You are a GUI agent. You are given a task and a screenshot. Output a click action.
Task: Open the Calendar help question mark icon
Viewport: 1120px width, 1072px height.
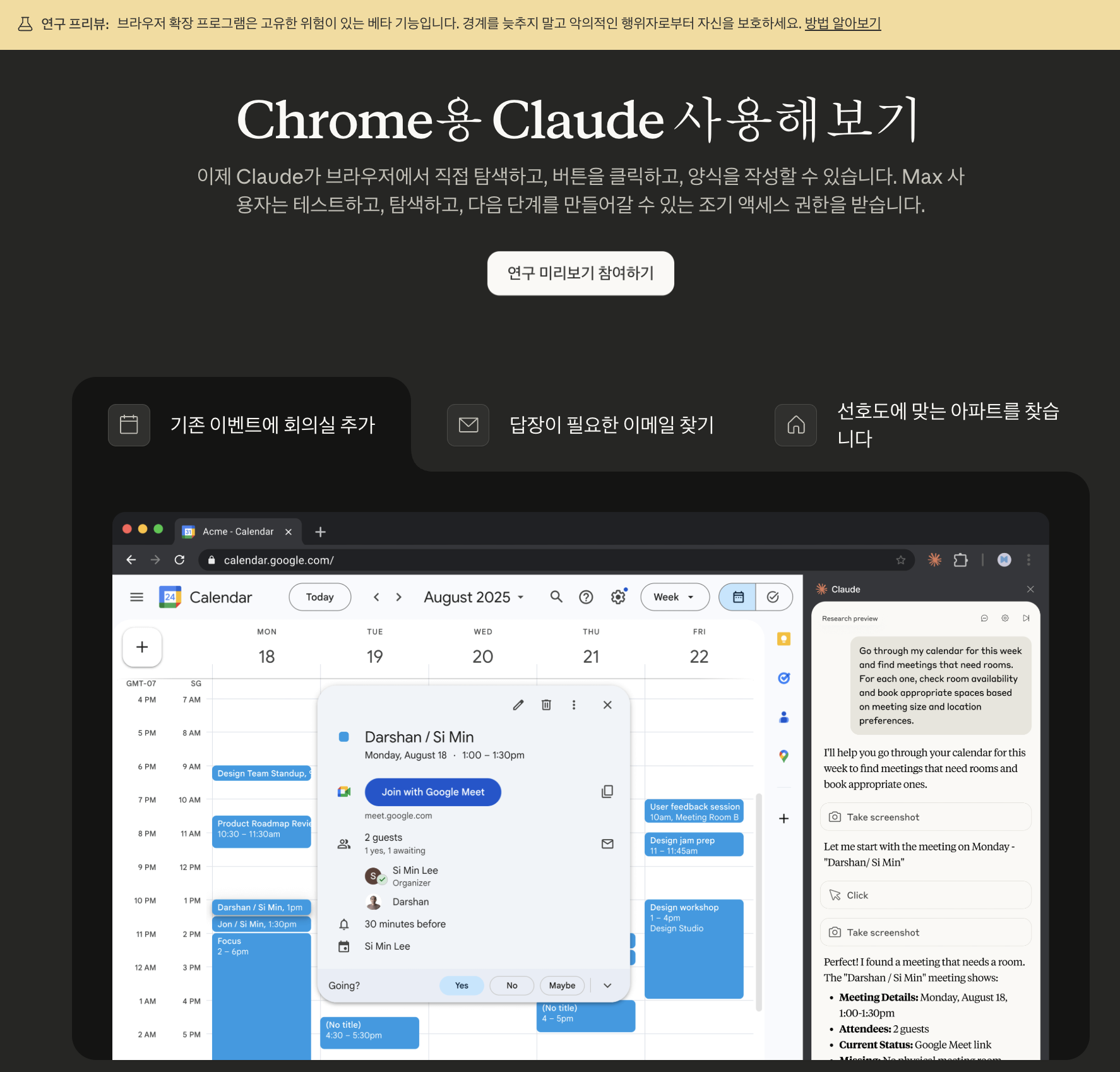pyautogui.click(x=586, y=597)
